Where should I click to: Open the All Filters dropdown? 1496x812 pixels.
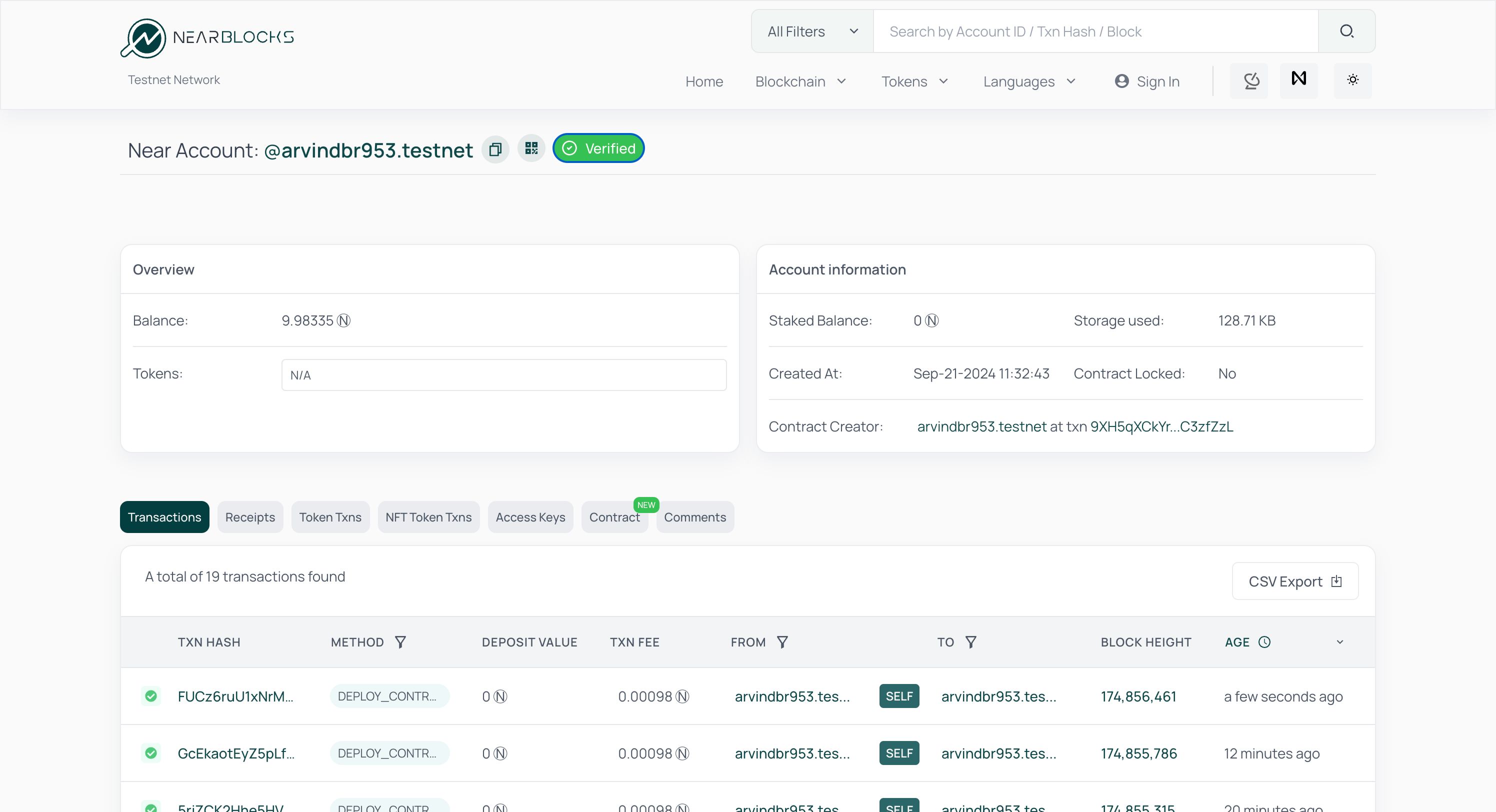(812, 31)
